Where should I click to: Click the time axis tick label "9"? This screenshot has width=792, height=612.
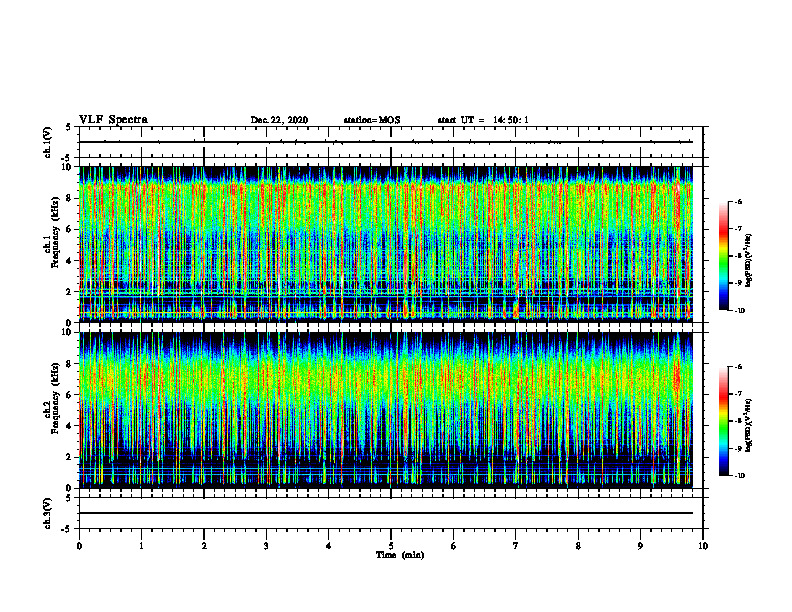[640, 546]
